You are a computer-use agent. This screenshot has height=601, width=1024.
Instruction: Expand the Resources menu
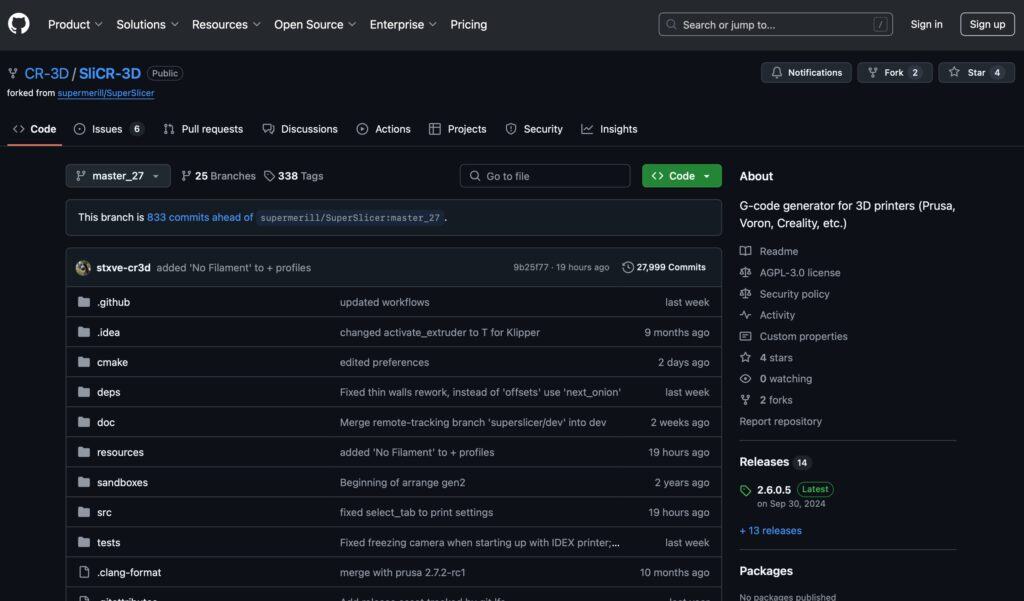click(x=226, y=24)
